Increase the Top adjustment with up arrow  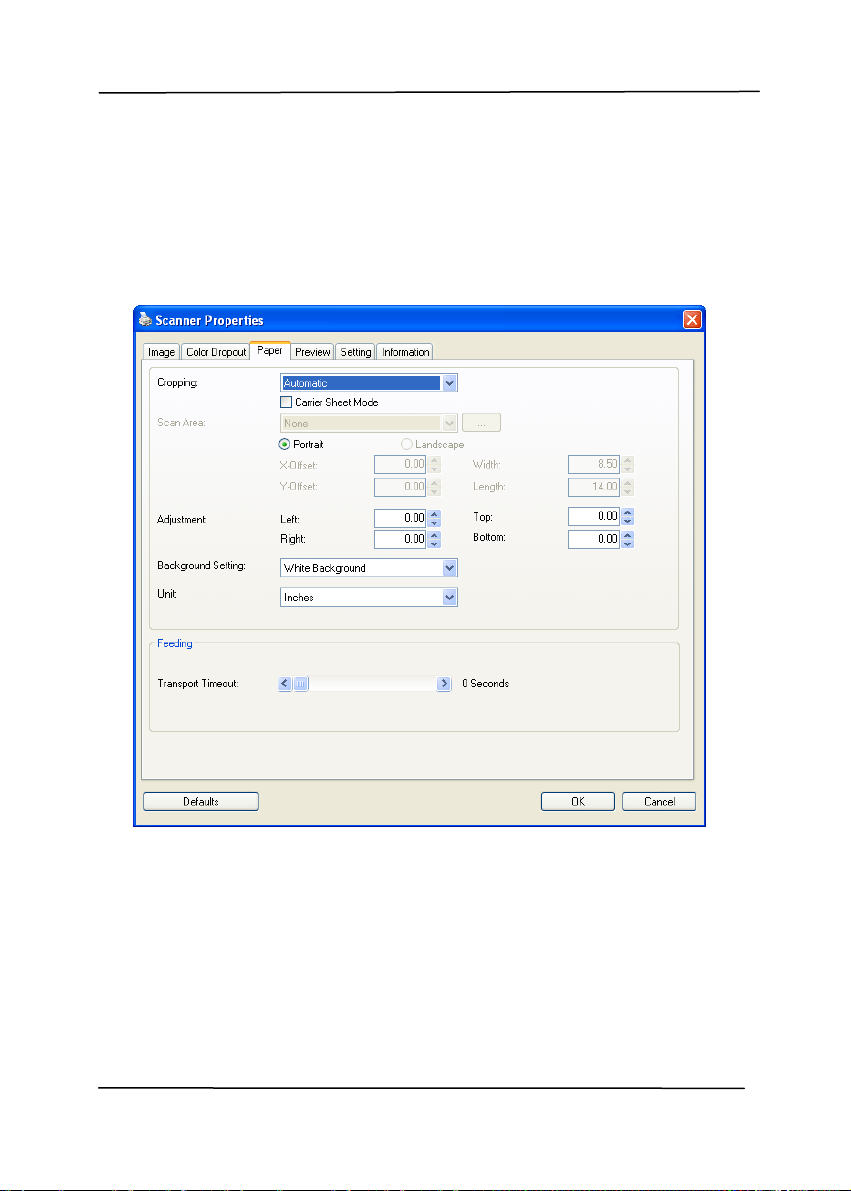(x=628, y=512)
